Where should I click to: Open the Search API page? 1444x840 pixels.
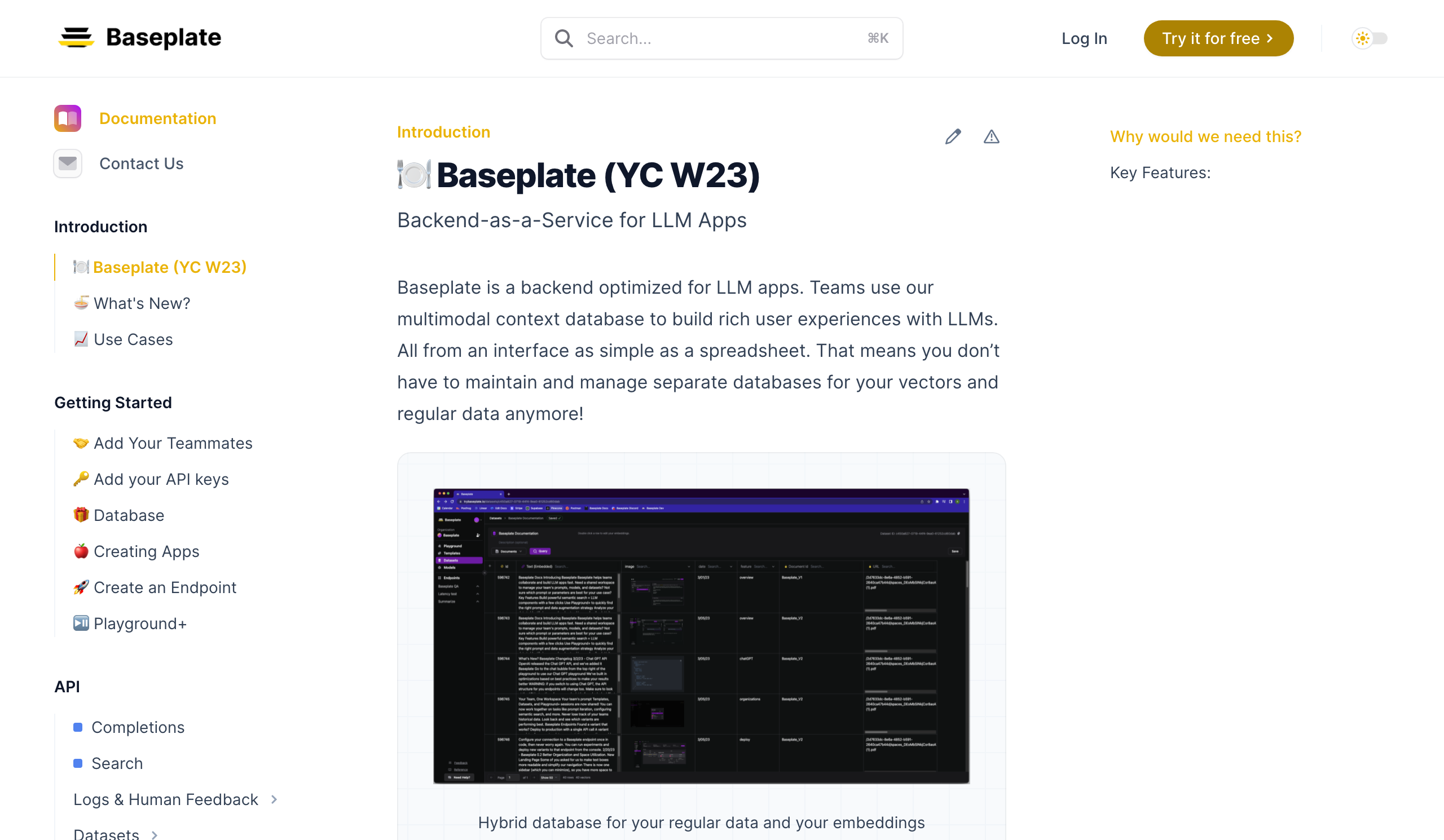117,763
